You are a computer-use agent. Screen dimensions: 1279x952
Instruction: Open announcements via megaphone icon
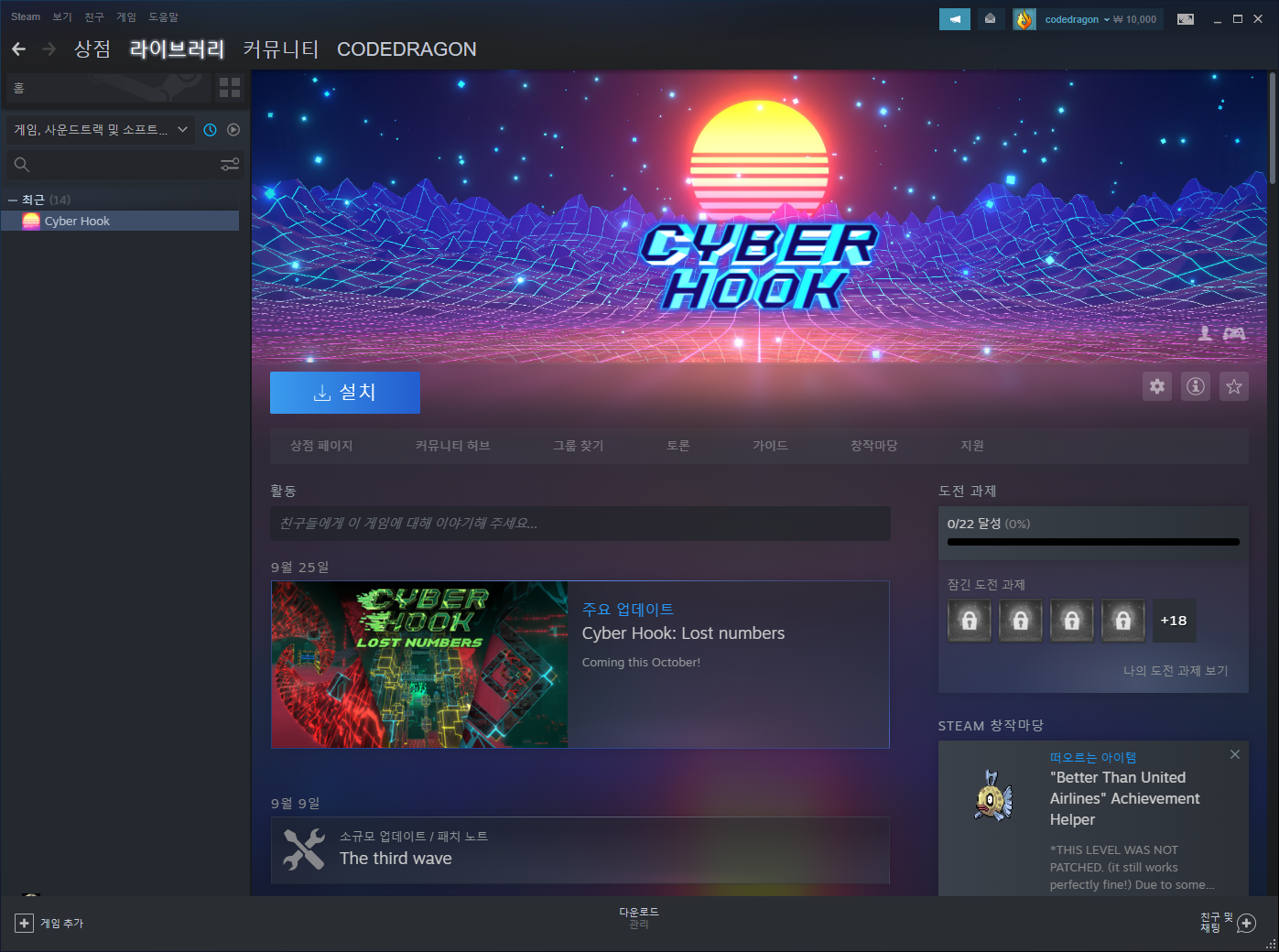pyautogui.click(x=955, y=19)
